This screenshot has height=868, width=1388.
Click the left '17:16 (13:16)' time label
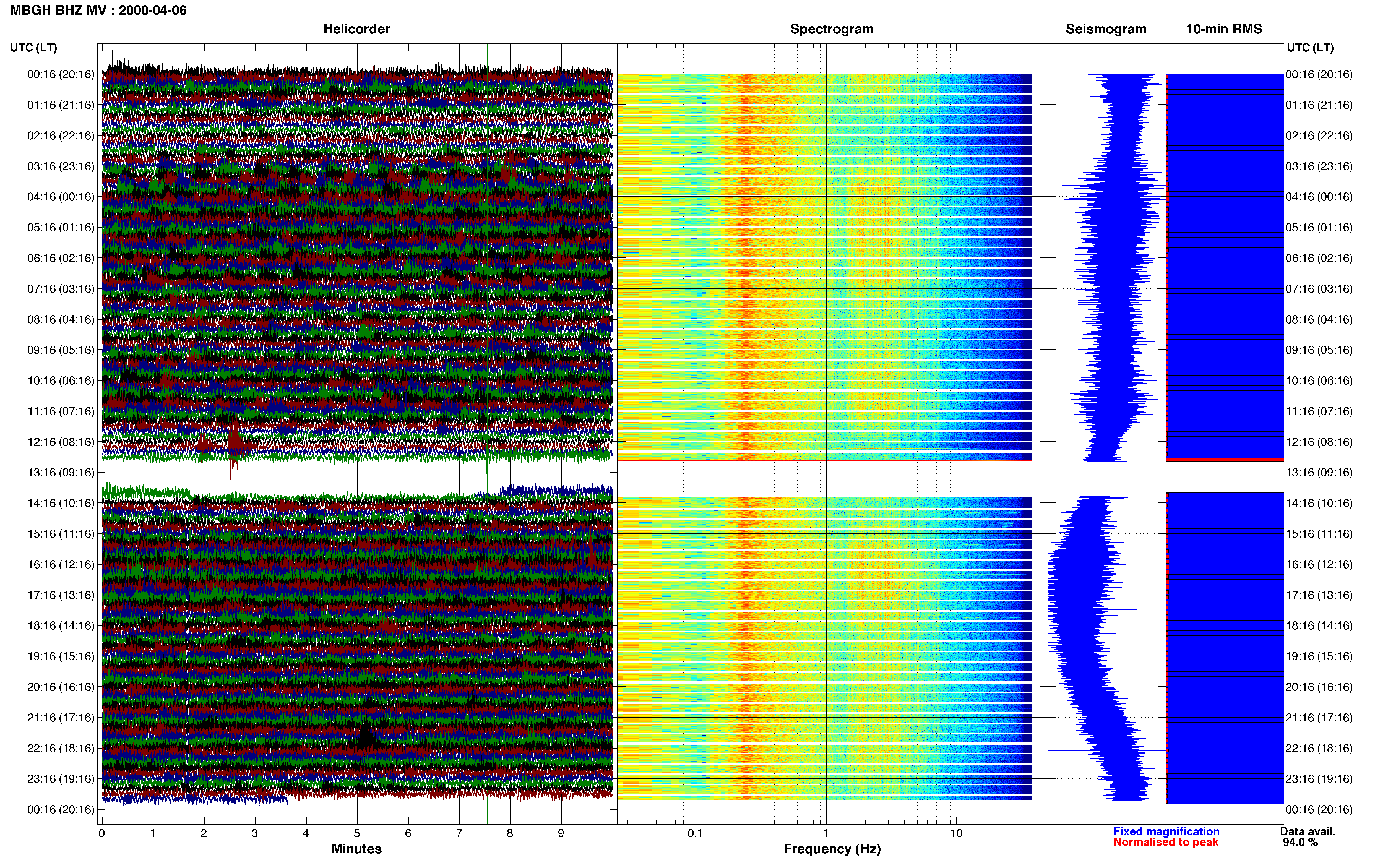click(61, 595)
